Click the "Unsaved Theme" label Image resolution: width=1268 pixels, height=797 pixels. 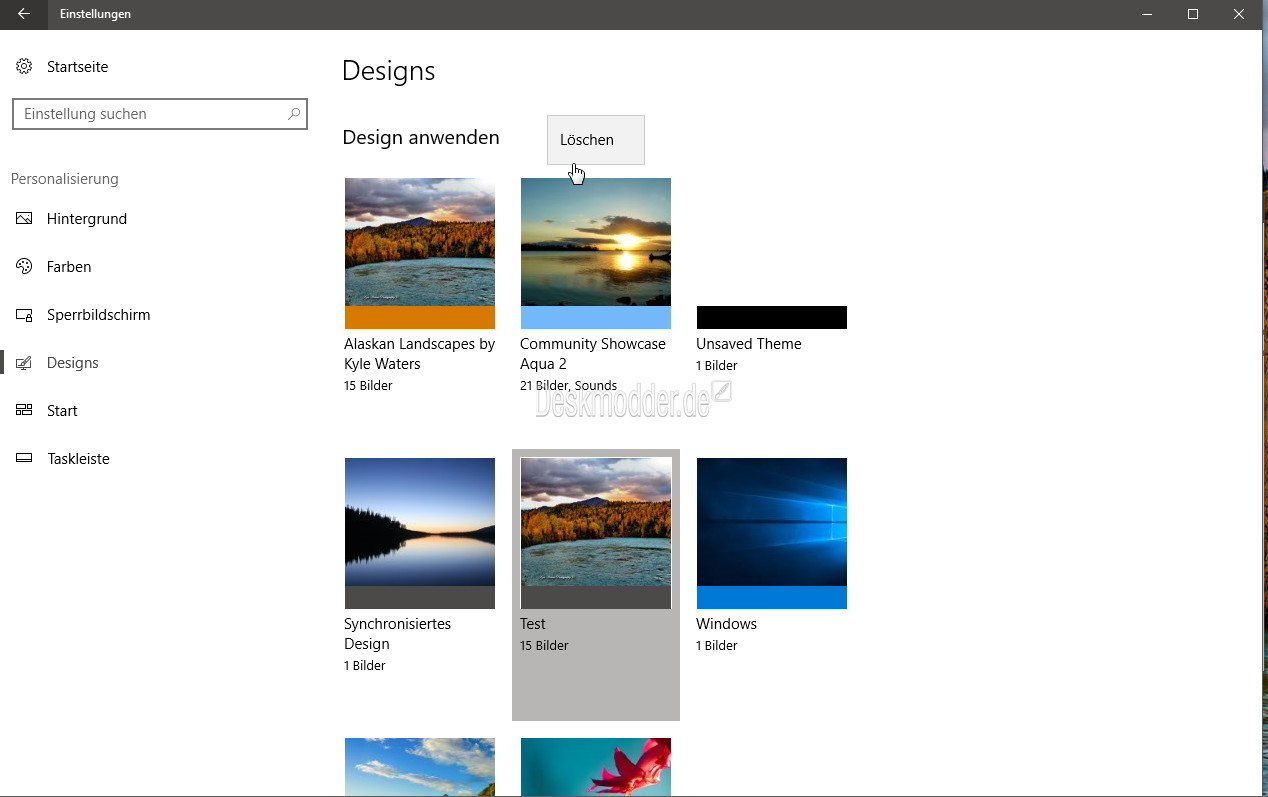point(749,344)
